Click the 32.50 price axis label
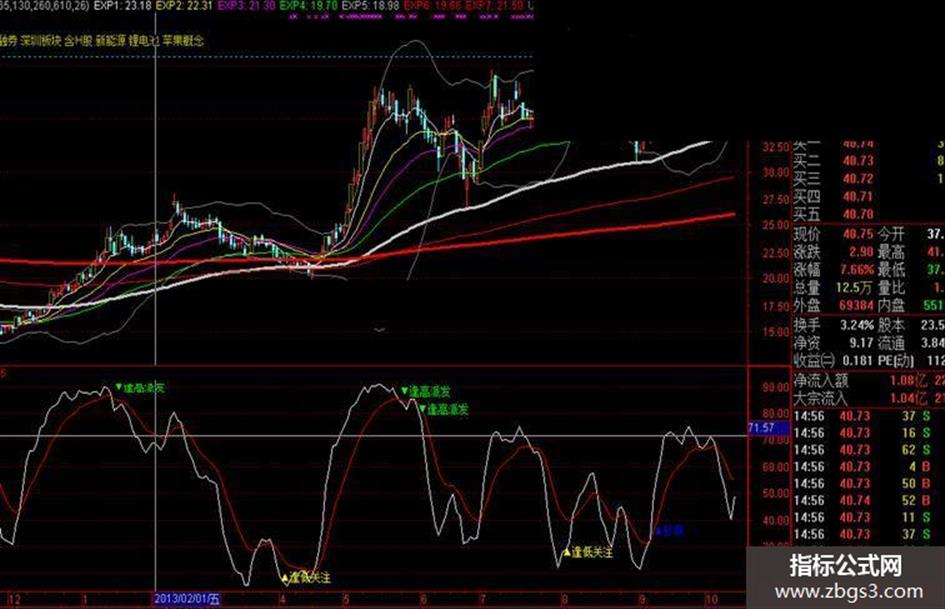Viewport: 945px width, 609px height. [x=776, y=147]
